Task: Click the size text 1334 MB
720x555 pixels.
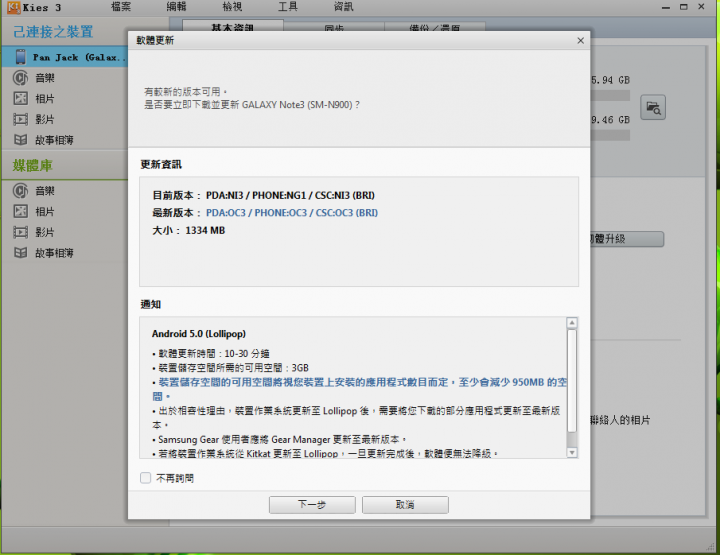Action: pyautogui.click(x=205, y=230)
